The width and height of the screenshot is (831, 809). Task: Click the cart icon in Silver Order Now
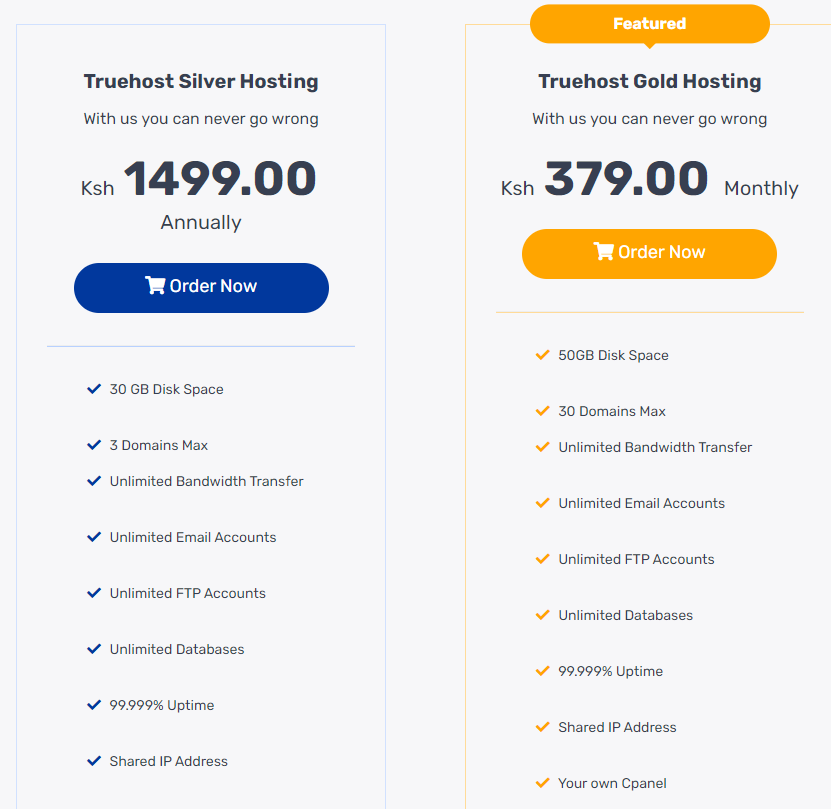pyautogui.click(x=155, y=286)
